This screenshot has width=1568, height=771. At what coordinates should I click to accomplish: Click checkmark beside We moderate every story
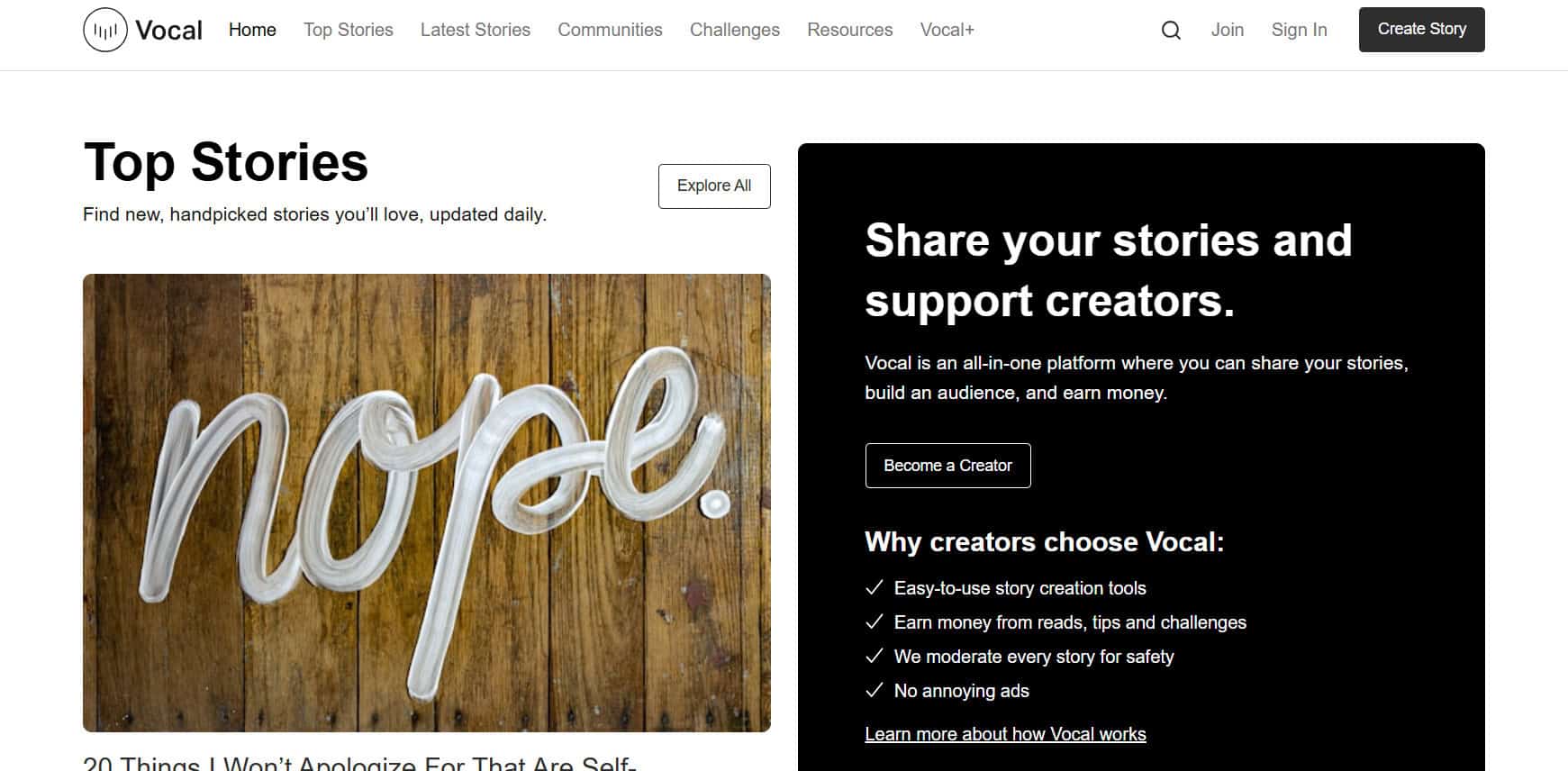[x=874, y=657]
